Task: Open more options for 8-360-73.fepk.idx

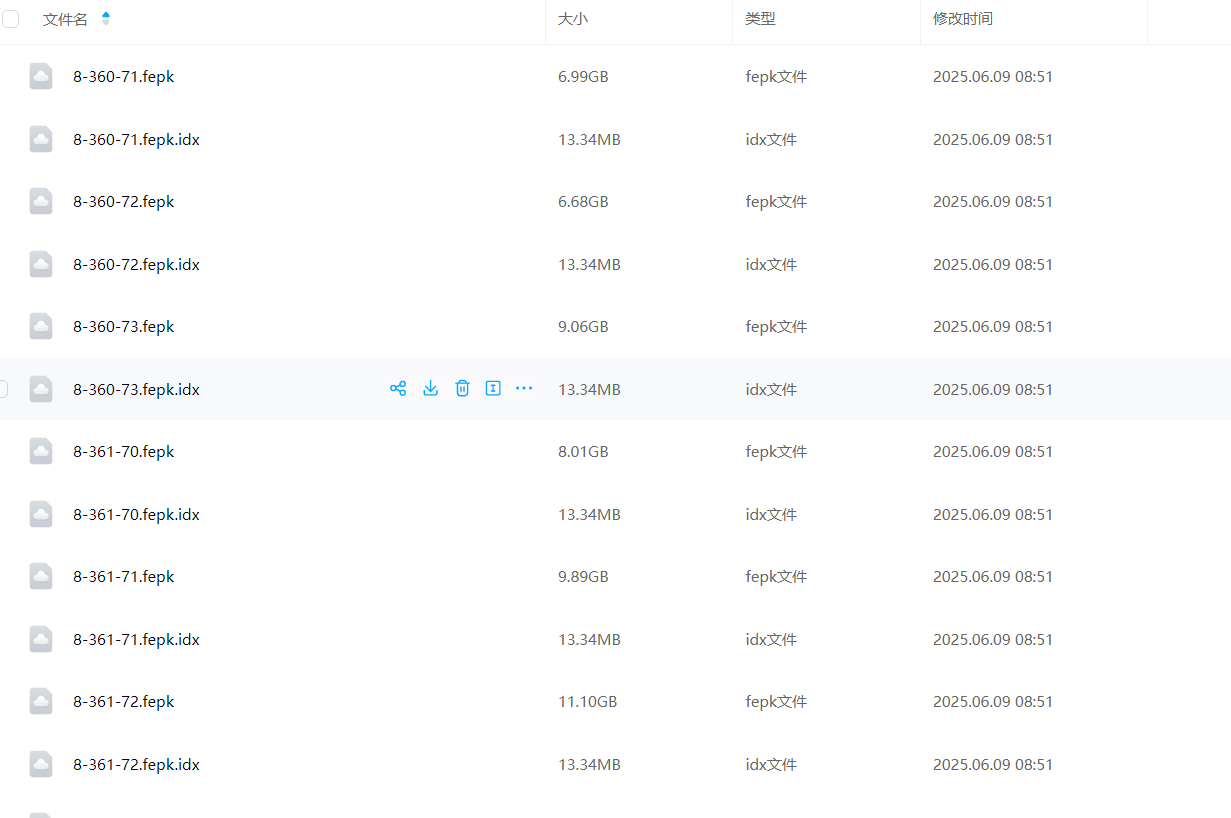Action: 524,388
